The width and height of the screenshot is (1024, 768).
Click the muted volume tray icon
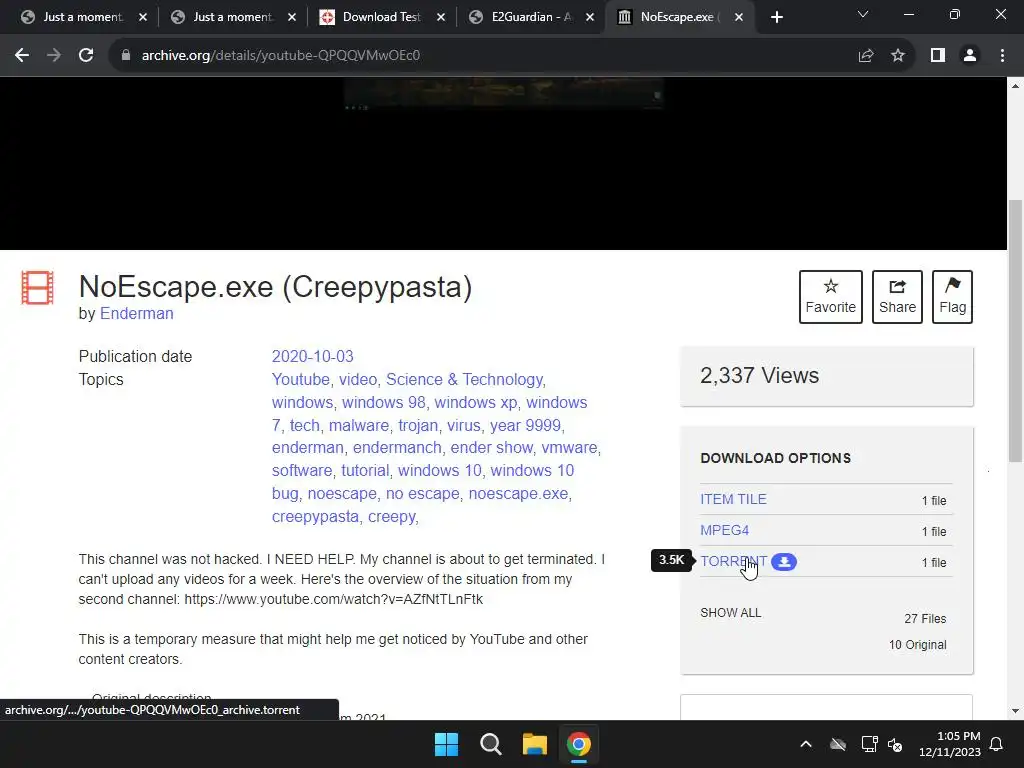point(895,744)
